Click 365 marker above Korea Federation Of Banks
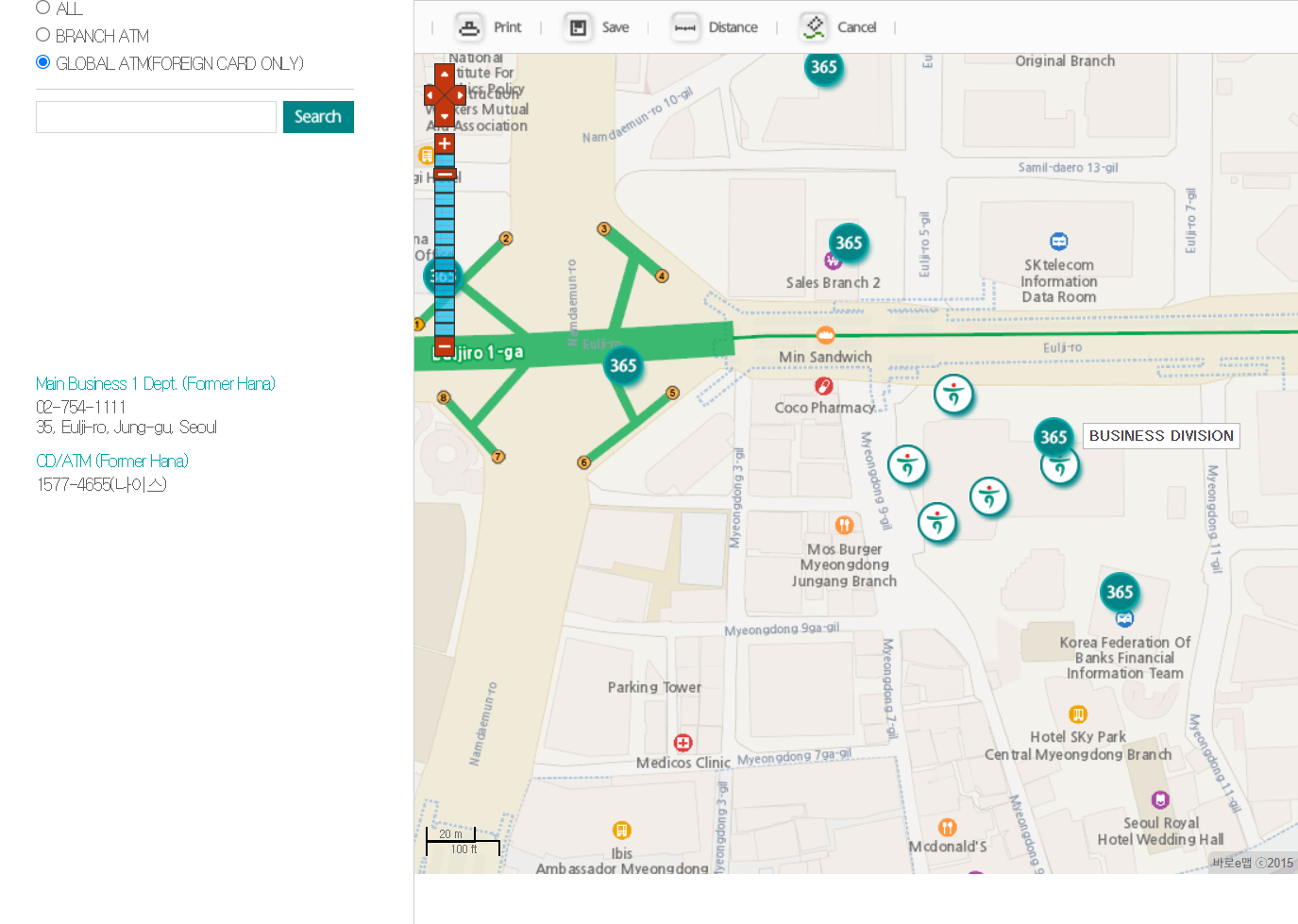The width and height of the screenshot is (1298, 924). tap(1120, 592)
